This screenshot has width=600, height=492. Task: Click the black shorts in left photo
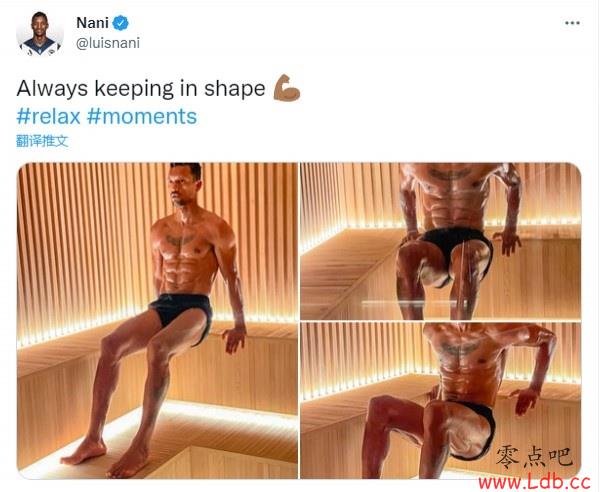click(181, 311)
